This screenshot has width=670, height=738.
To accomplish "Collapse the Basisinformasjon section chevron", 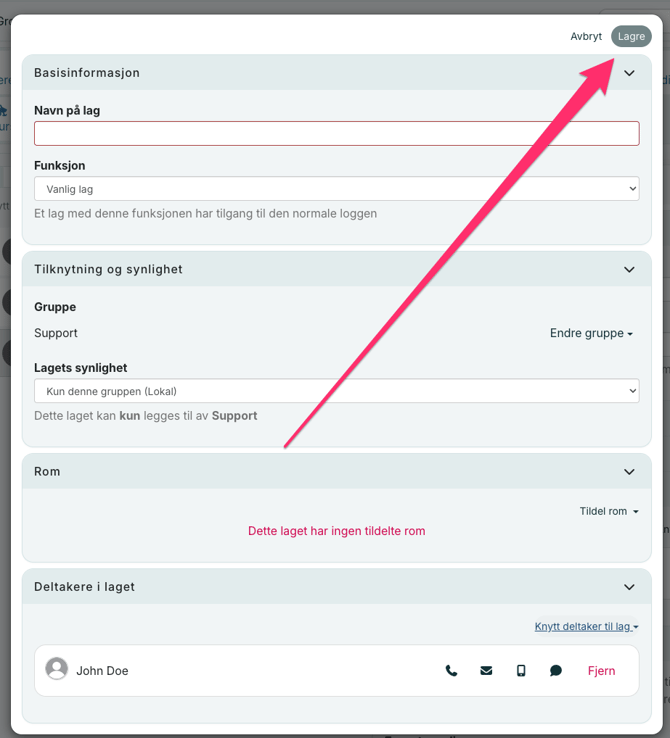I will tap(629, 73).
